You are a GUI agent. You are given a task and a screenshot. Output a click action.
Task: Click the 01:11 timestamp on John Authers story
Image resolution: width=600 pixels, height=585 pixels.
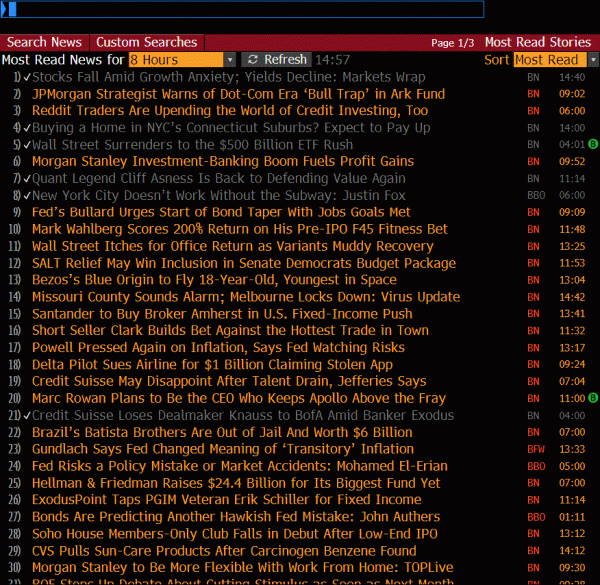tap(572, 517)
